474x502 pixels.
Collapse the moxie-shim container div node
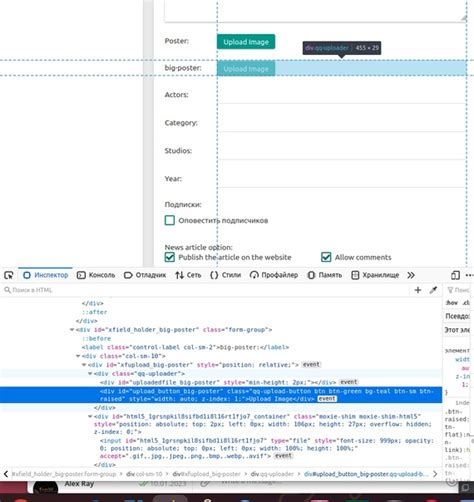point(90,416)
